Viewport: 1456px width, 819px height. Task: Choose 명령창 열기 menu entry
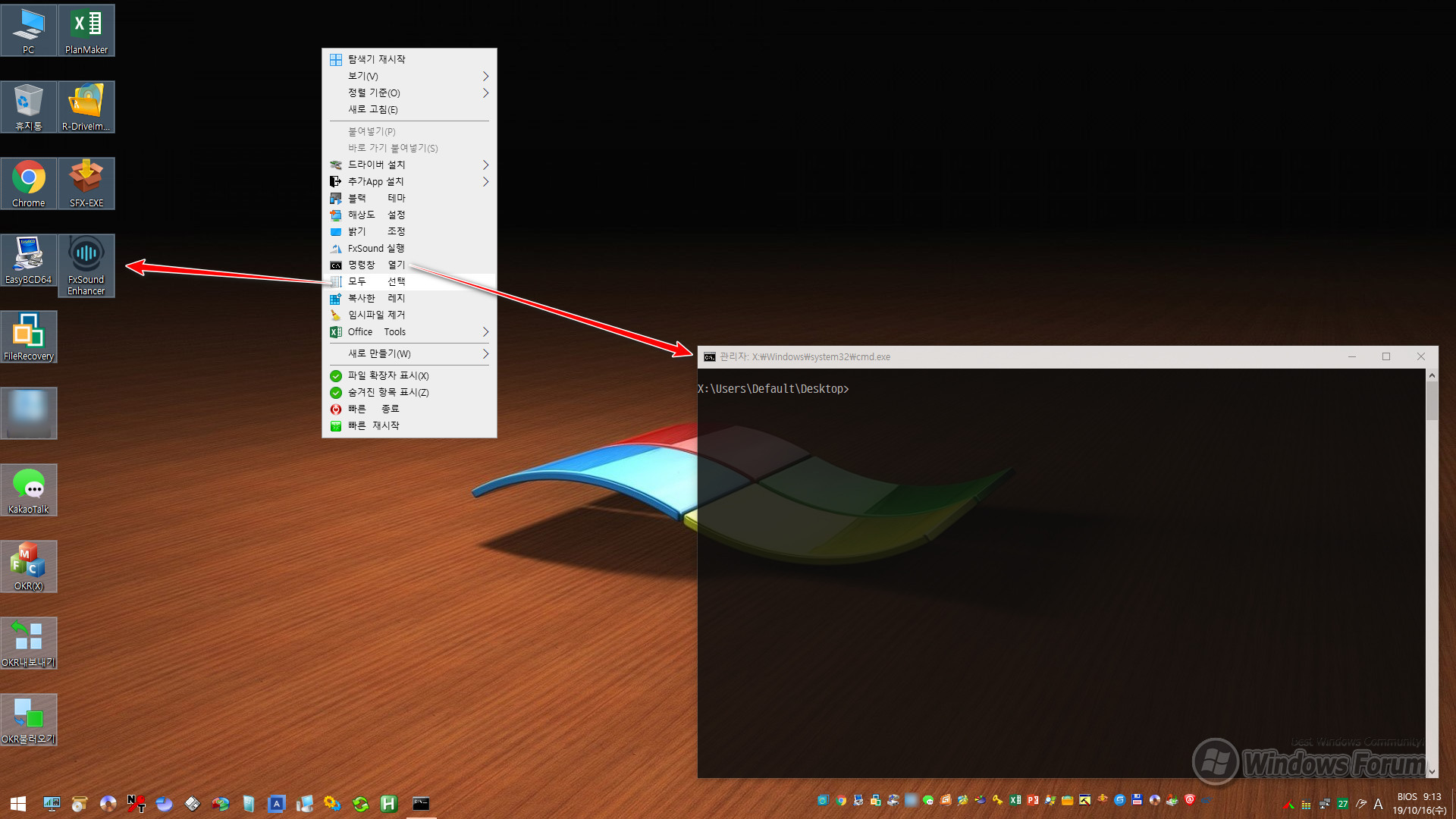[409, 265]
